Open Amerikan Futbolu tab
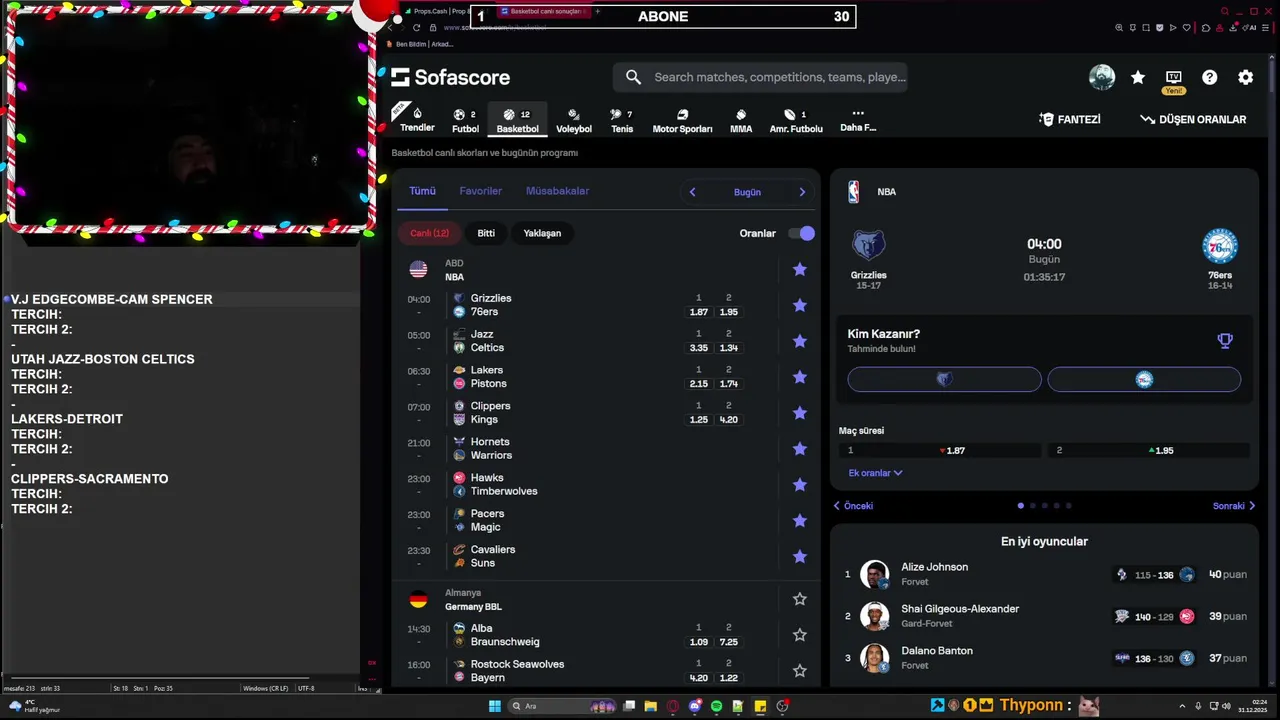 [x=796, y=121]
